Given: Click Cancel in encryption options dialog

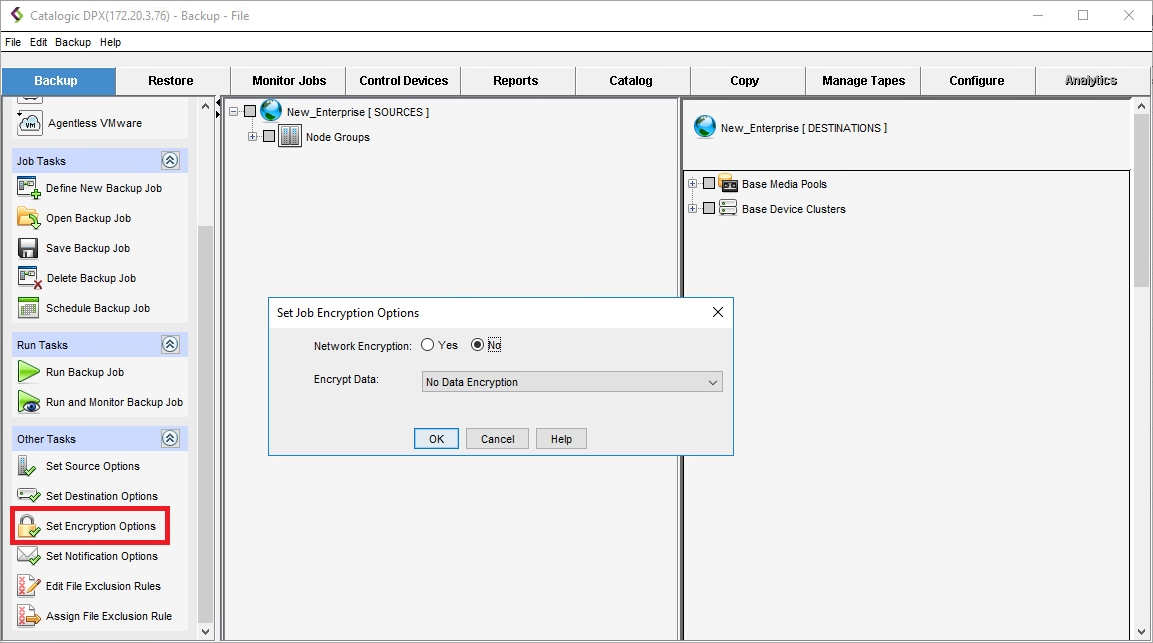Looking at the screenshot, I should (497, 439).
